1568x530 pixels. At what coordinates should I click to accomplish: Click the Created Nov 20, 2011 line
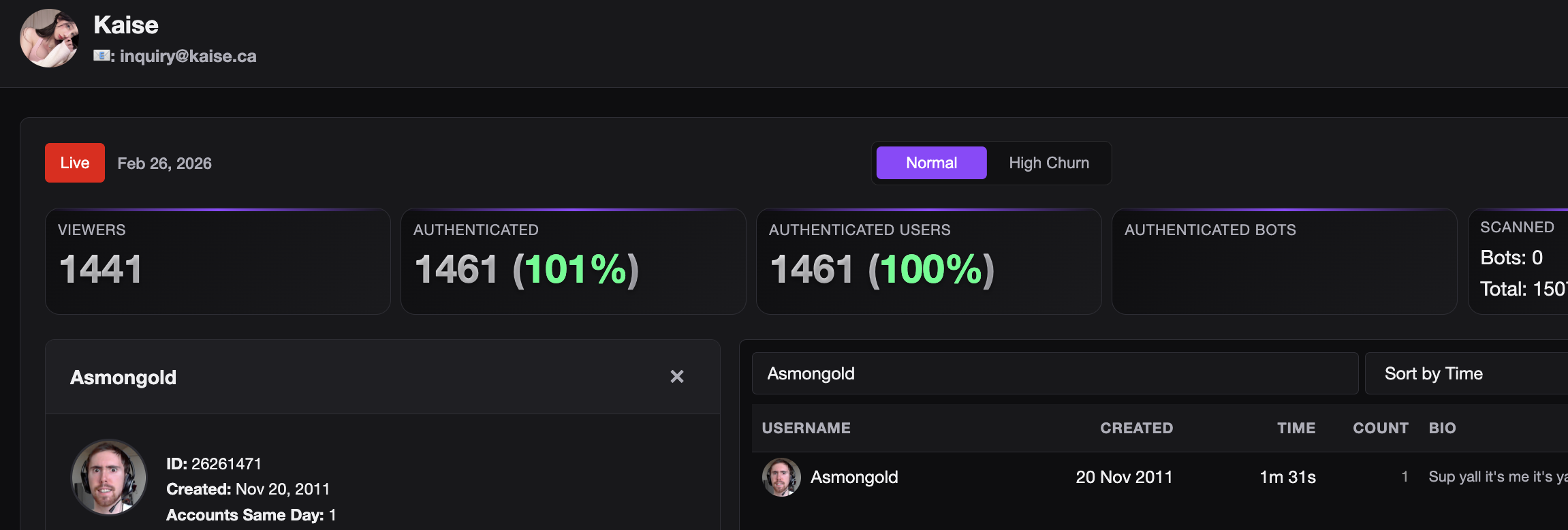pos(248,489)
